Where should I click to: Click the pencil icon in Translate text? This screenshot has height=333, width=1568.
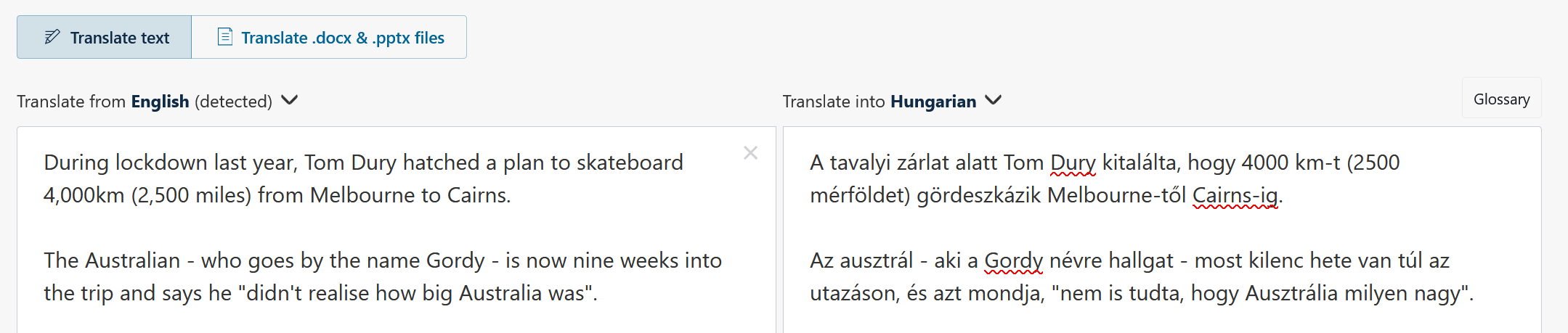click(x=52, y=37)
